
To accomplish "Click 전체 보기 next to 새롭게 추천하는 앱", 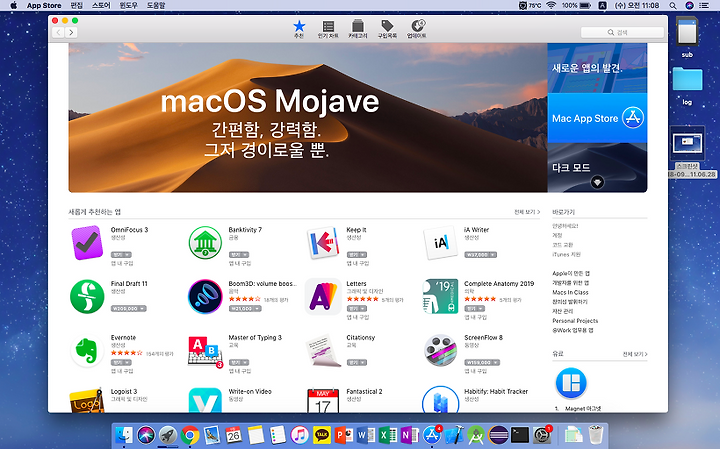I will point(527,212).
